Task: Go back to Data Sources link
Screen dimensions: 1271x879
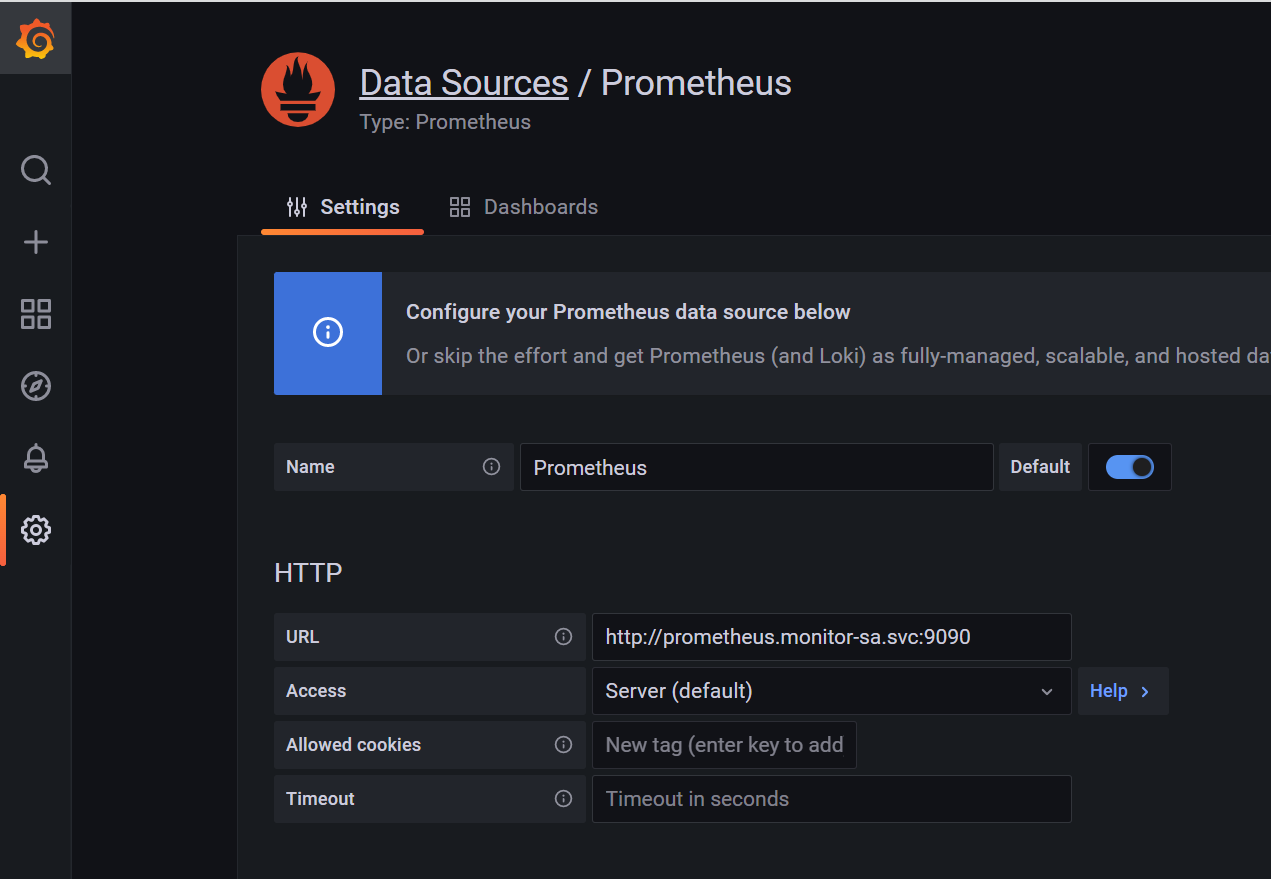Action: click(464, 83)
